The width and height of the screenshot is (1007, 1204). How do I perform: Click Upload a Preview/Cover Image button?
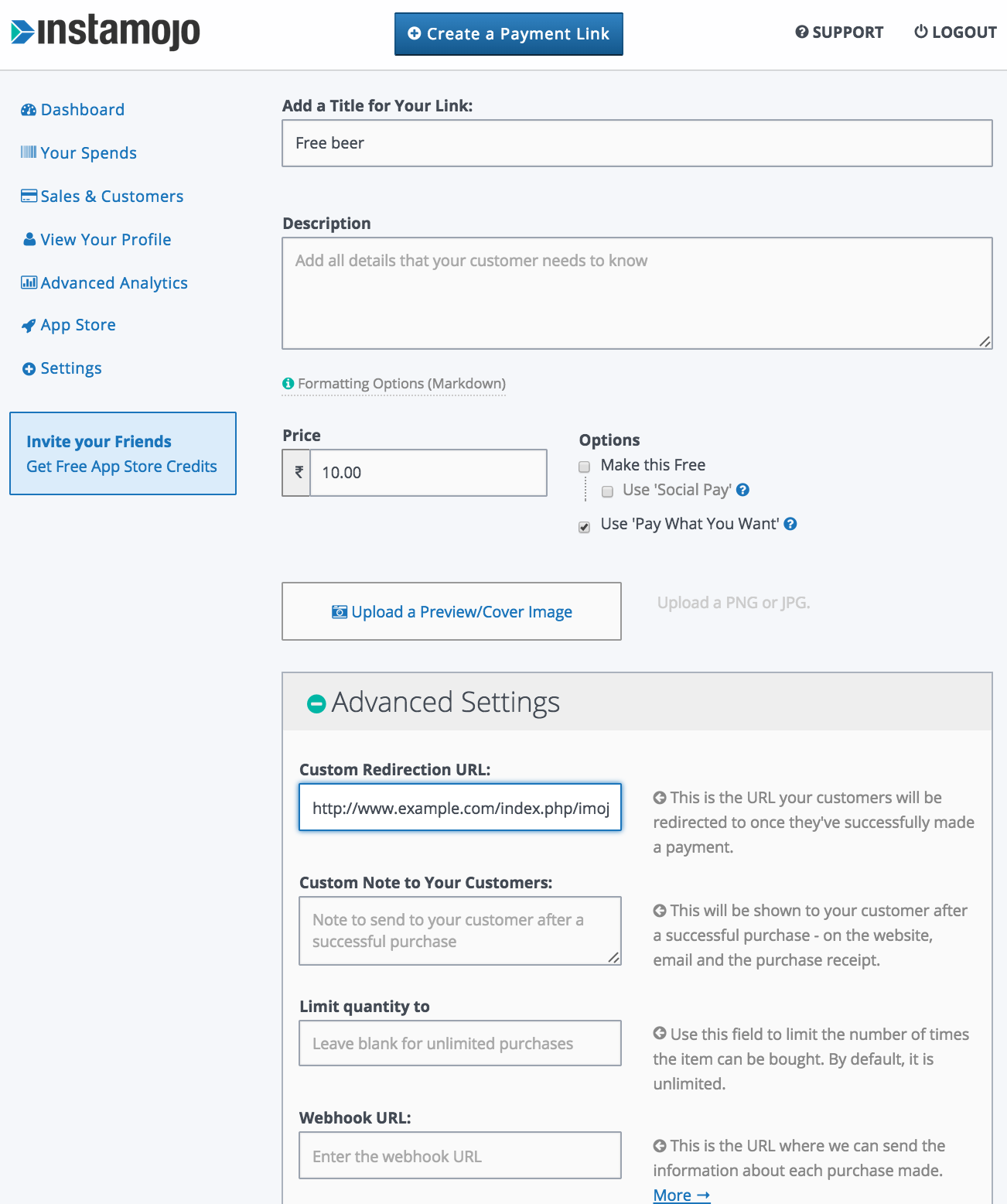pyautogui.click(x=452, y=611)
